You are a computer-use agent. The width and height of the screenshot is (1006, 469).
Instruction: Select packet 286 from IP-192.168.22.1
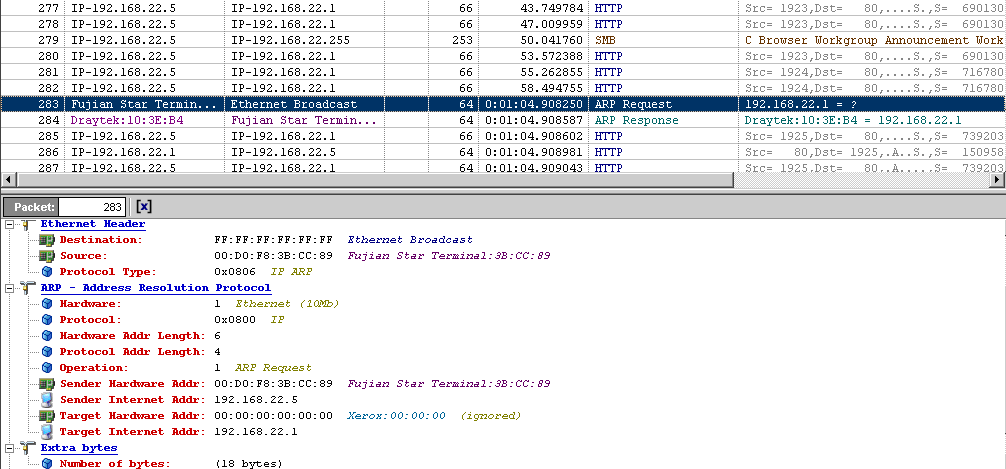pyautogui.click(x=503, y=152)
